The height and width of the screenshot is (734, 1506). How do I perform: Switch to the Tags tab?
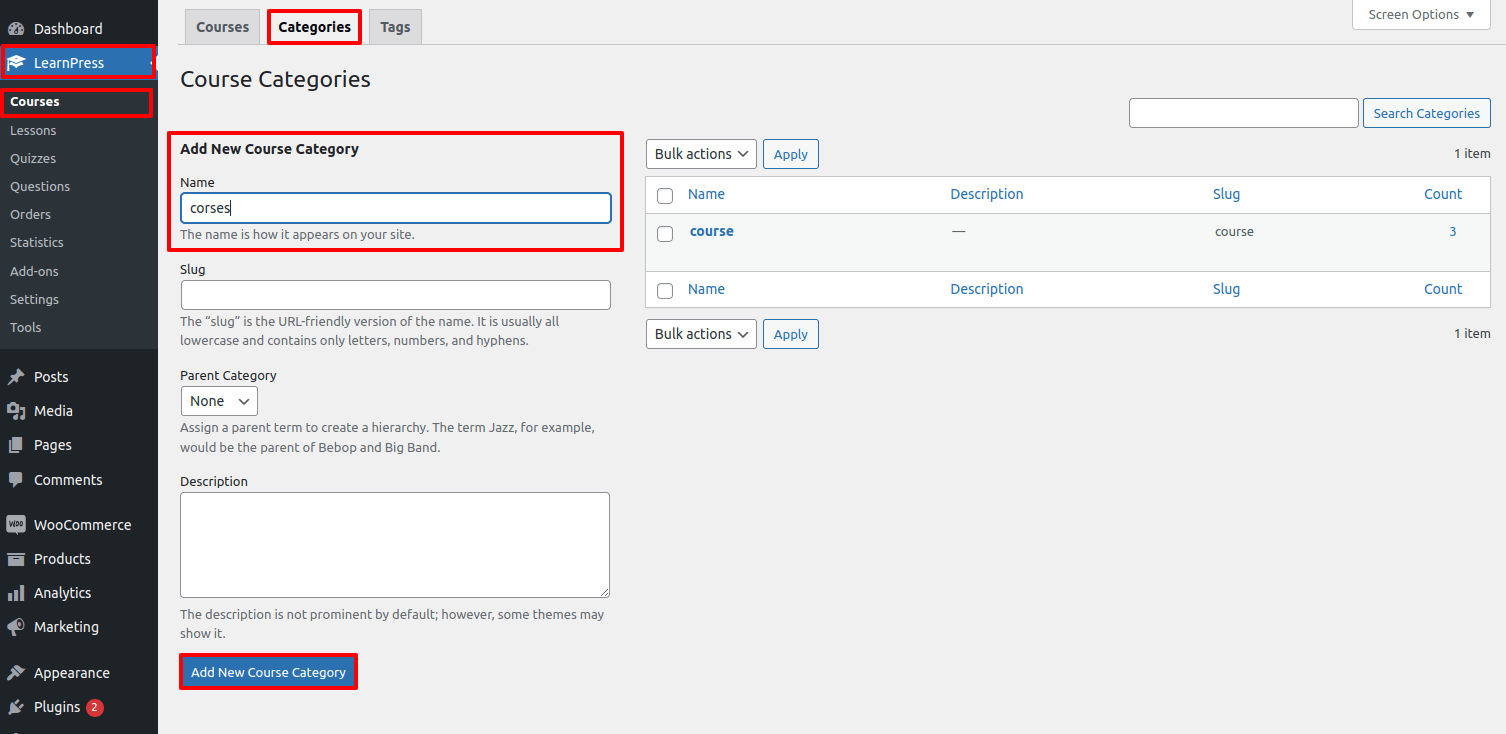tap(395, 27)
